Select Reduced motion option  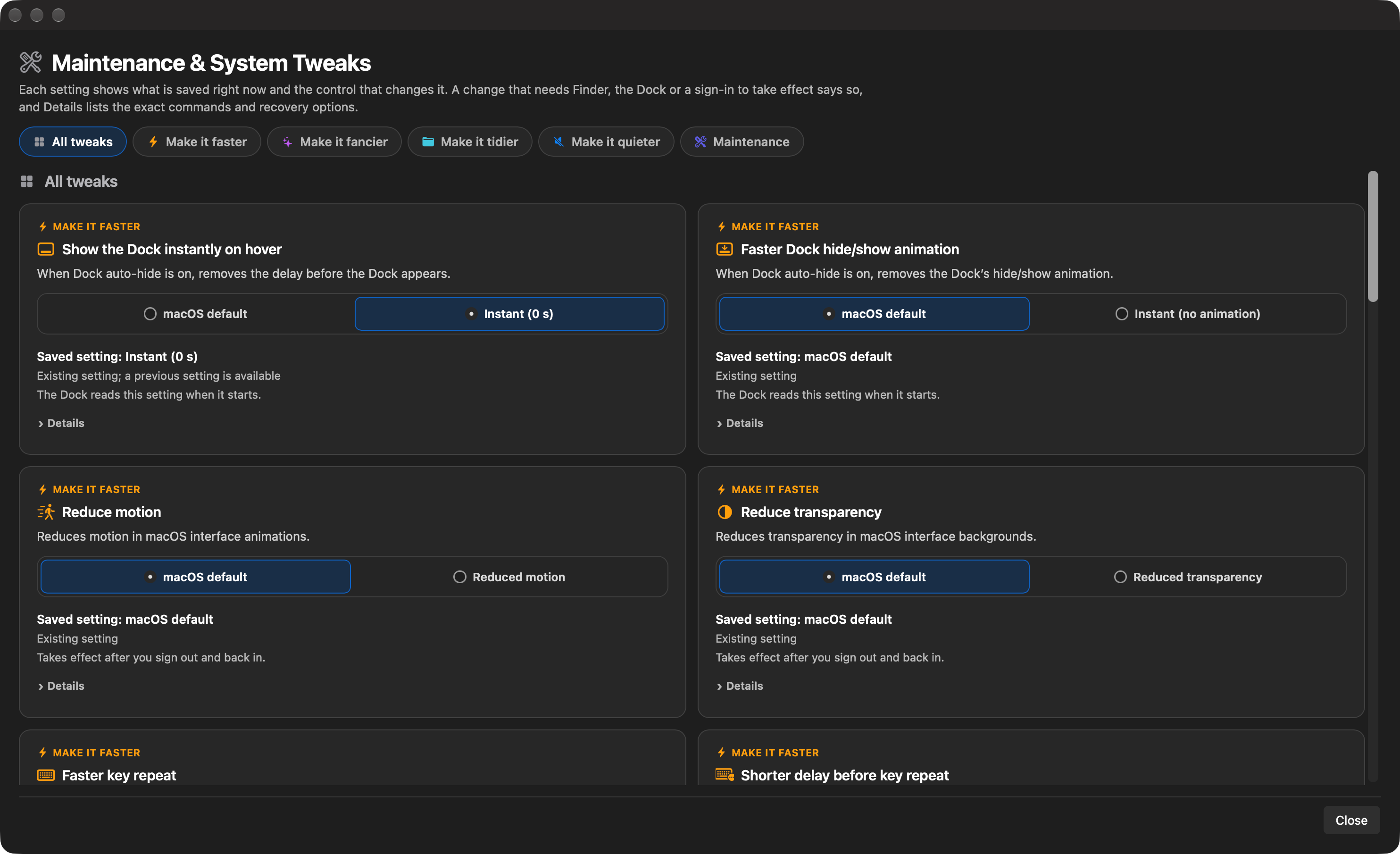pyautogui.click(x=509, y=577)
